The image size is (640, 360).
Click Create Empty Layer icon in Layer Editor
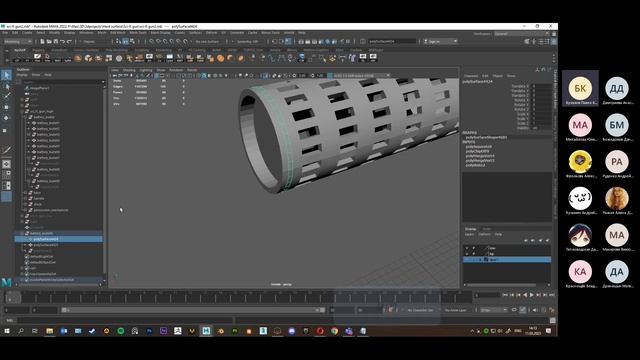540,240
